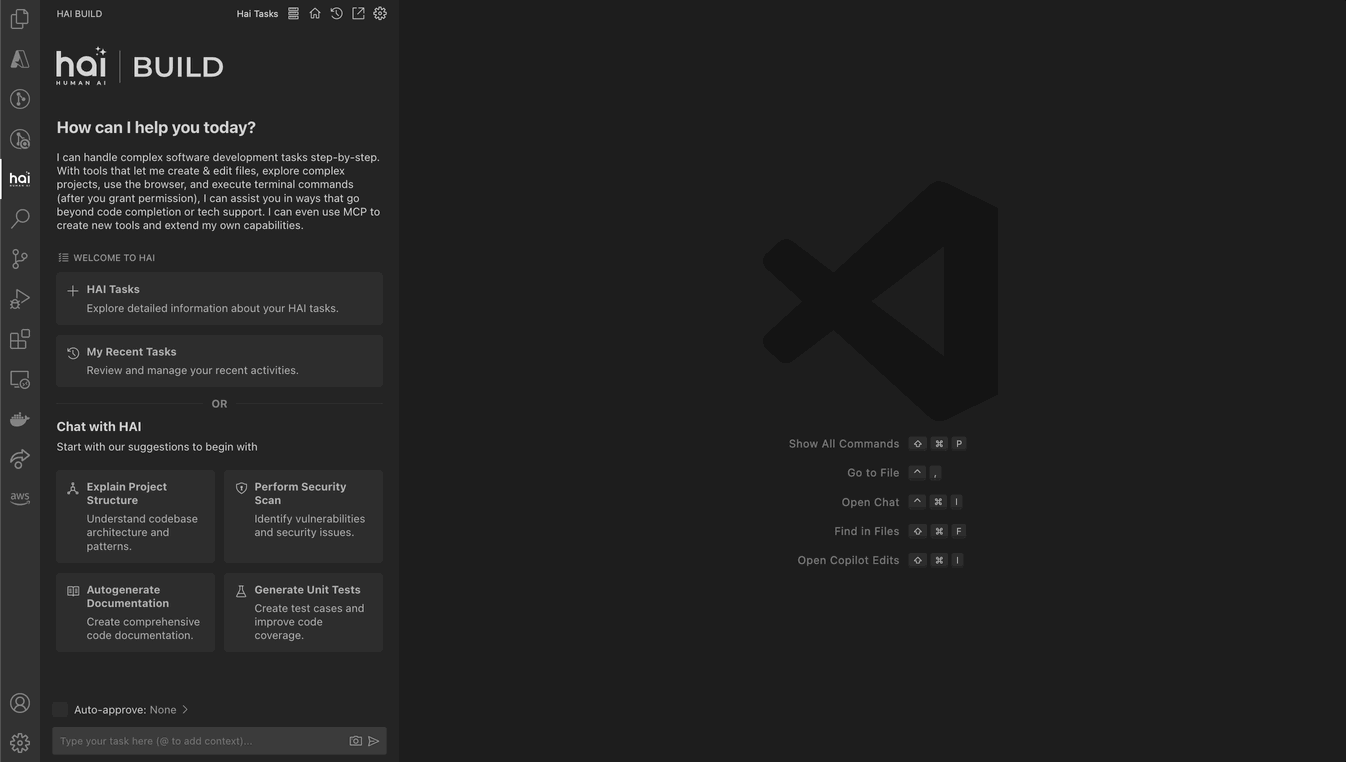This screenshot has width=1346, height=762.
Task: Send the task with arrow icon
Action: 374,741
